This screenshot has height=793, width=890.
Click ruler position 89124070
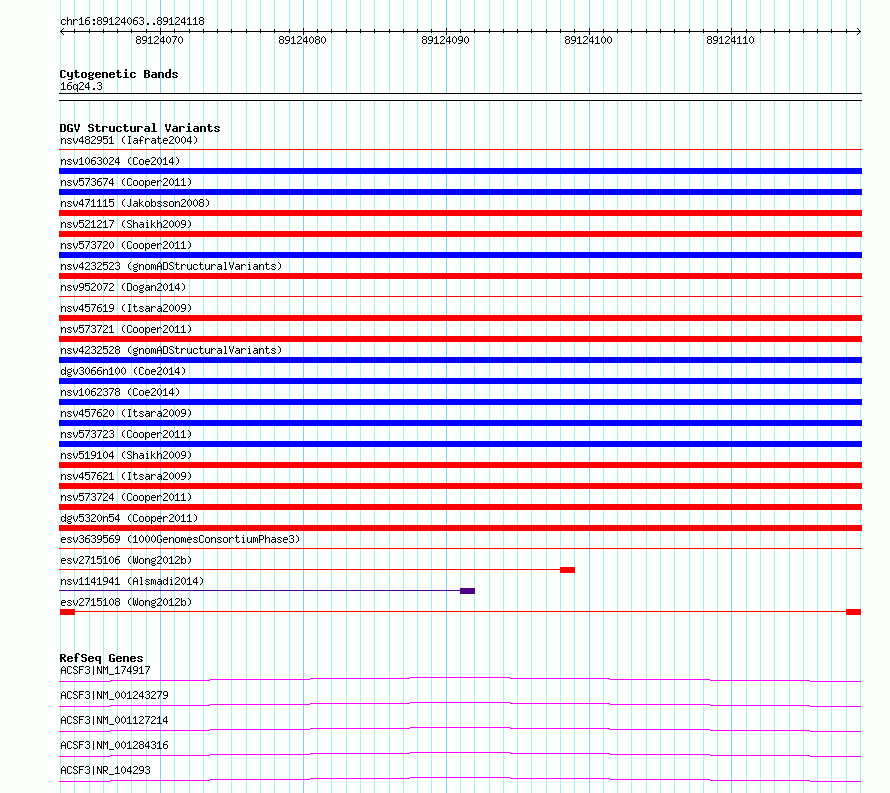(159, 40)
